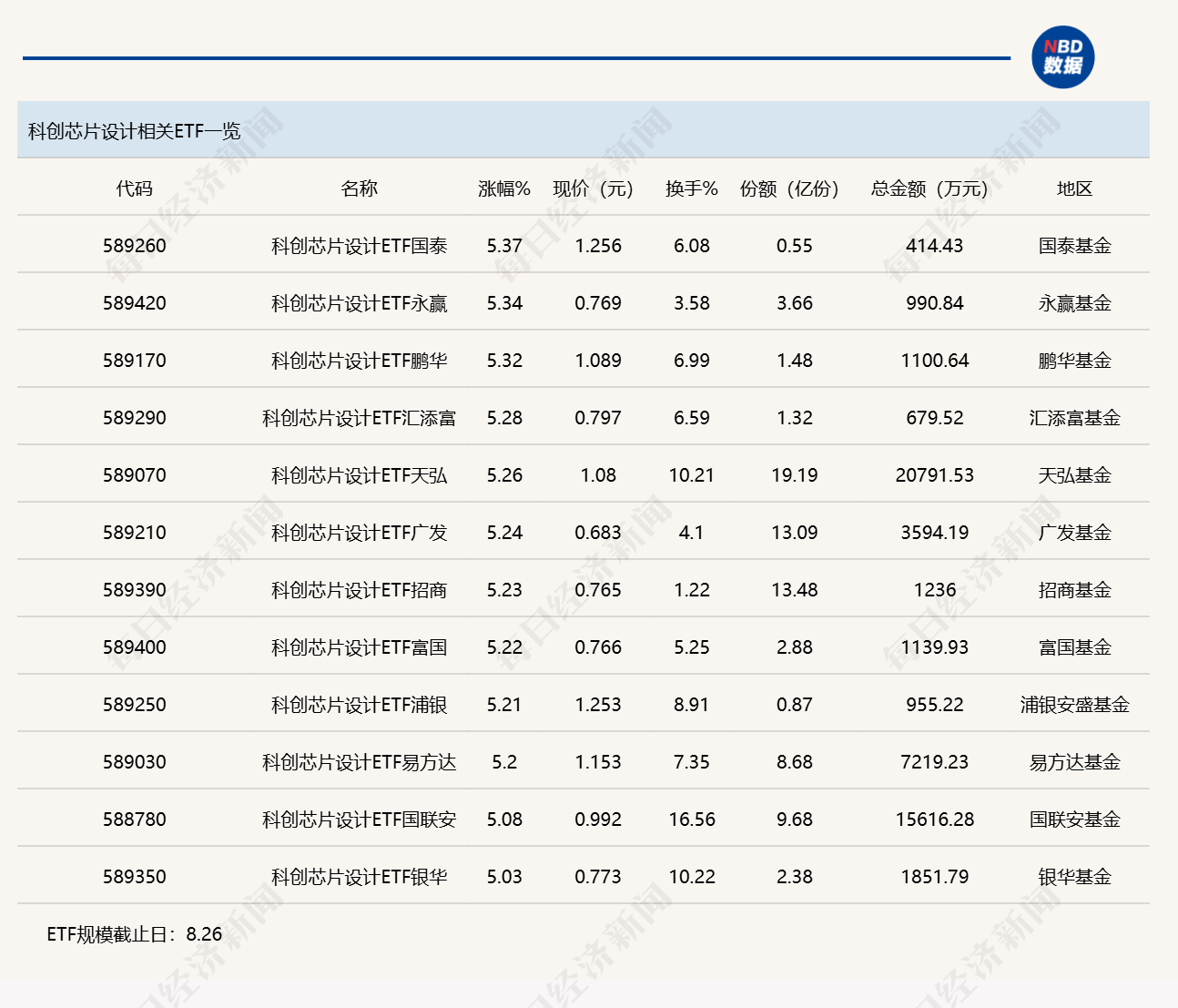Select shares value 13.09
1178x1008 pixels.
795,533
